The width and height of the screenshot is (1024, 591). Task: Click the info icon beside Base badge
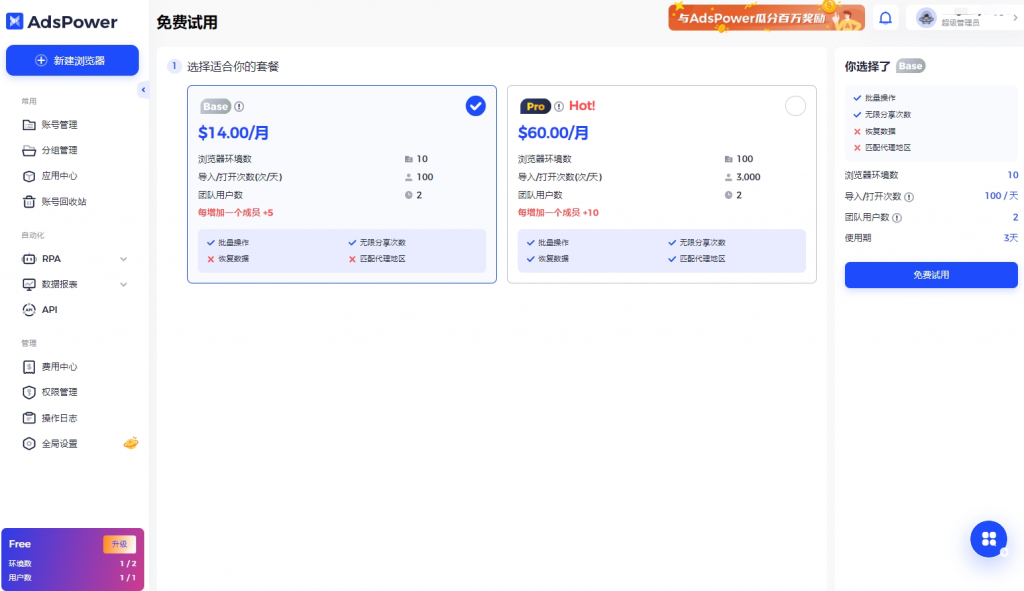[239, 107]
